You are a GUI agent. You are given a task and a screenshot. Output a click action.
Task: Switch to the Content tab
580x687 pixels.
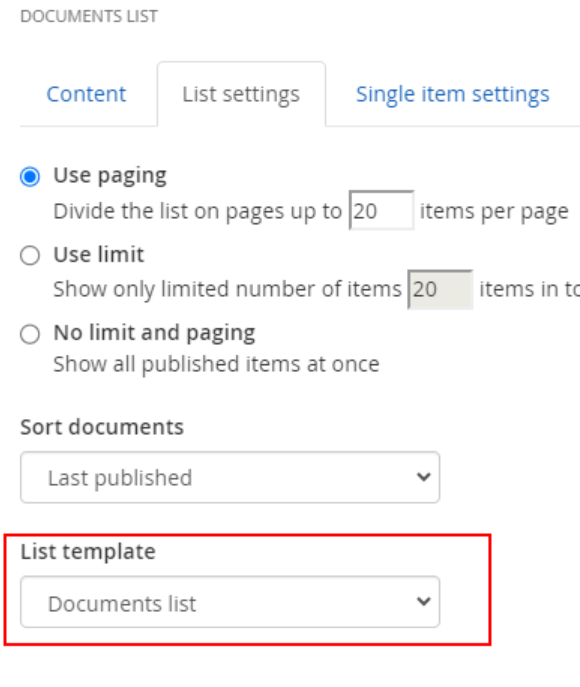coord(86,94)
